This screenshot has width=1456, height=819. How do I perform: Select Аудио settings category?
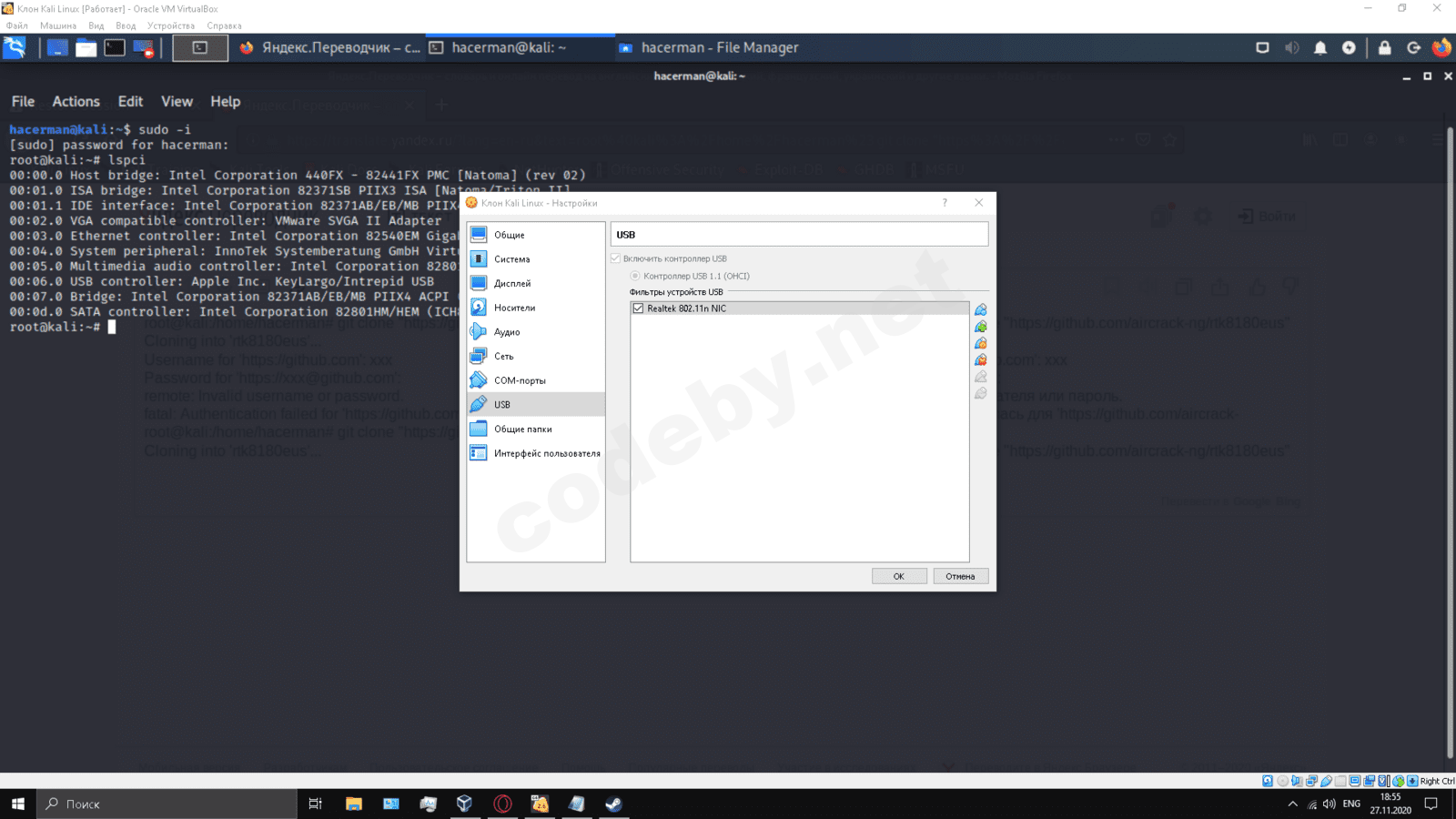click(536, 332)
